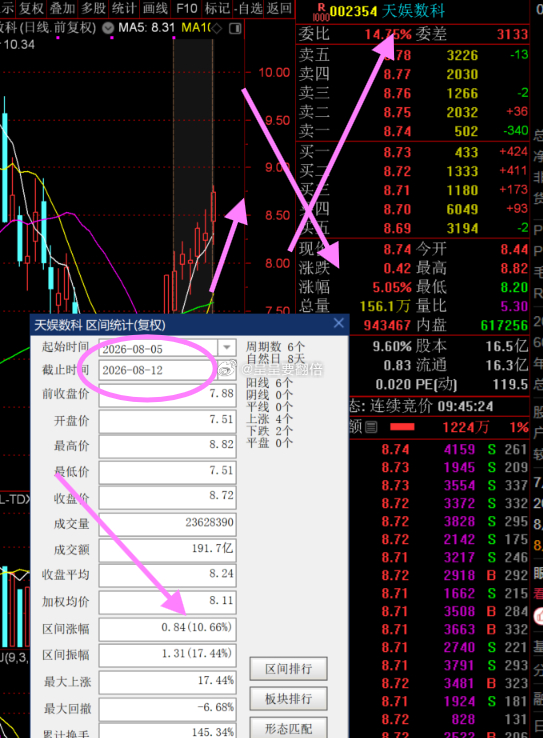Viewport: 543px width, 738px height.
Task: Select the 统计 toolbar item
Action: point(124,8)
